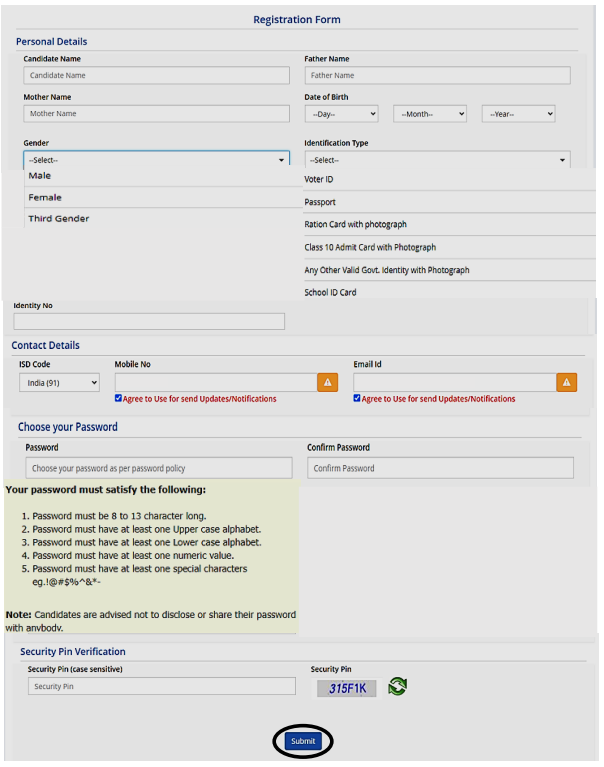Select Voter ID from identification list
The image size is (604, 767).
pos(319,179)
